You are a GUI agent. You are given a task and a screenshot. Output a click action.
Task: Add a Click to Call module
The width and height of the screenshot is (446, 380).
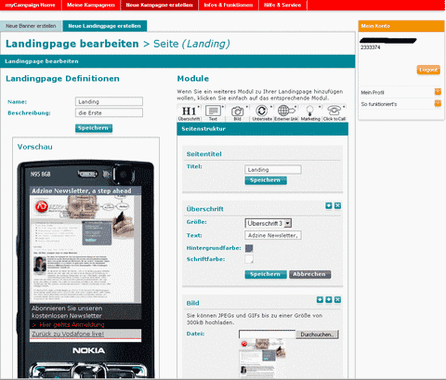point(334,113)
